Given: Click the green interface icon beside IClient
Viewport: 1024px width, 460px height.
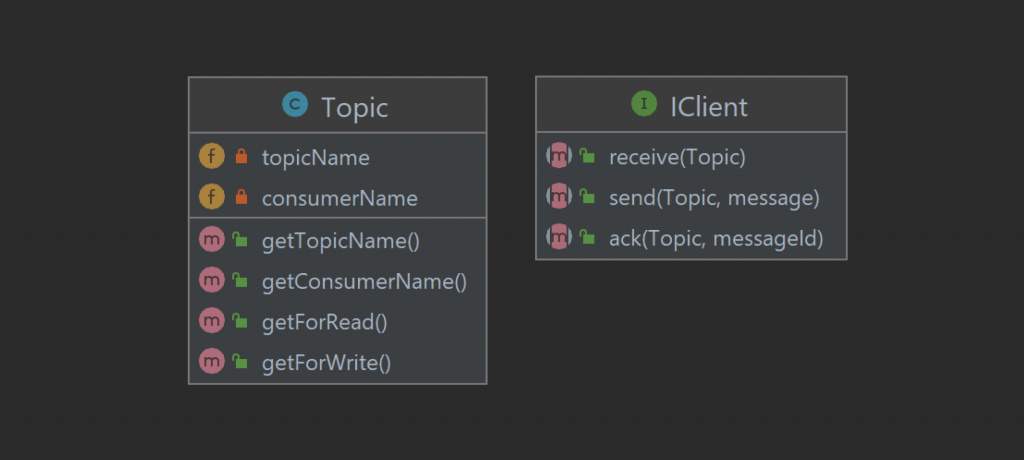Looking at the screenshot, I should 644,104.
